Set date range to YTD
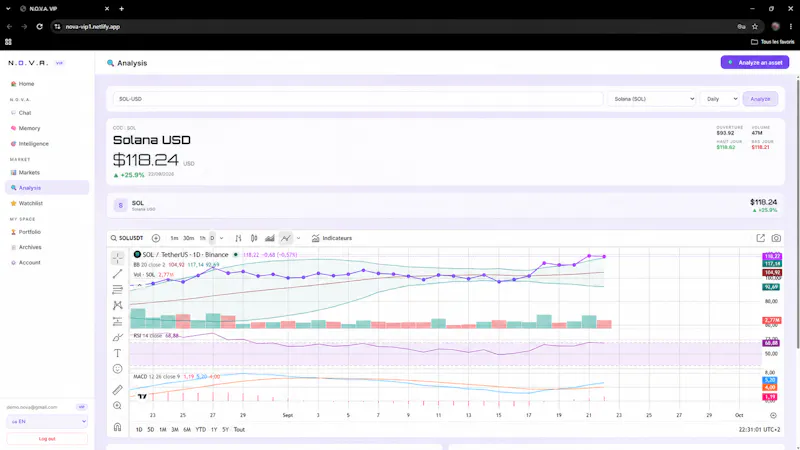The height and width of the screenshot is (450, 800). pyautogui.click(x=201, y=430)
